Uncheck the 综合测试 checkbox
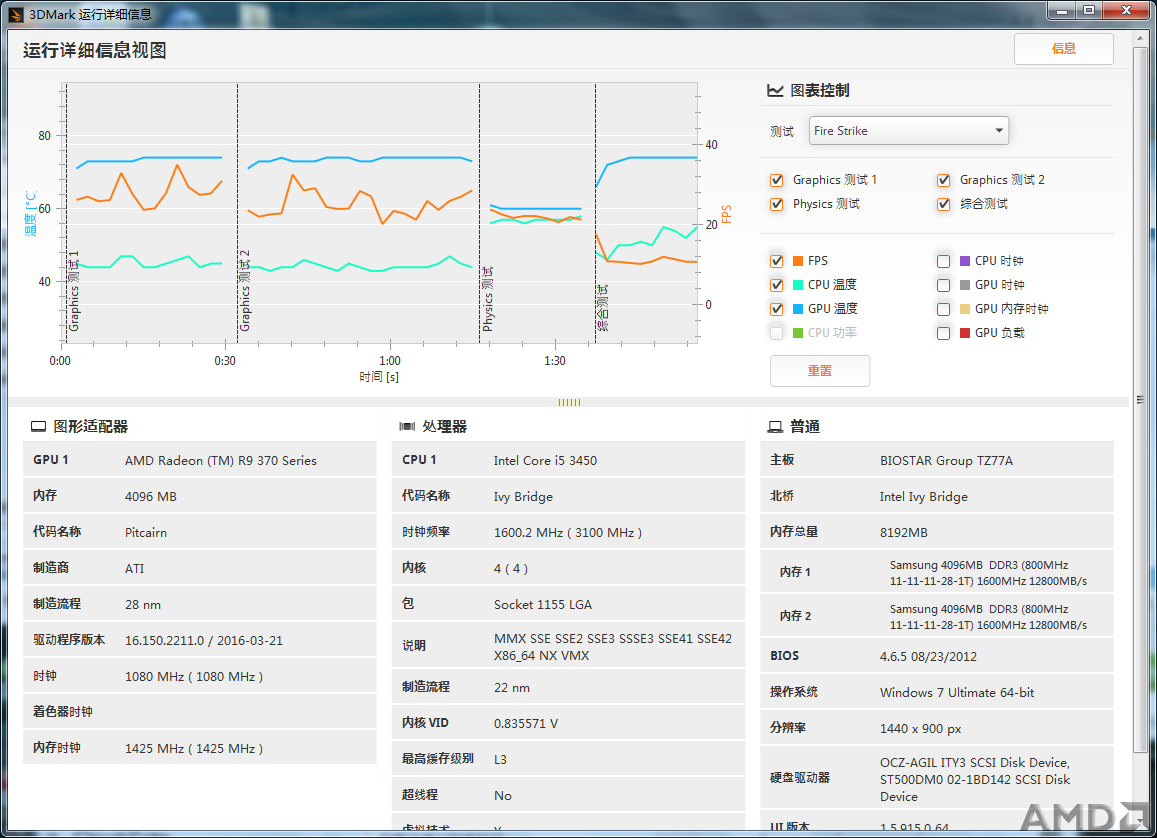1157x838 pixels. pyautogui.click(x=943, y=204)
